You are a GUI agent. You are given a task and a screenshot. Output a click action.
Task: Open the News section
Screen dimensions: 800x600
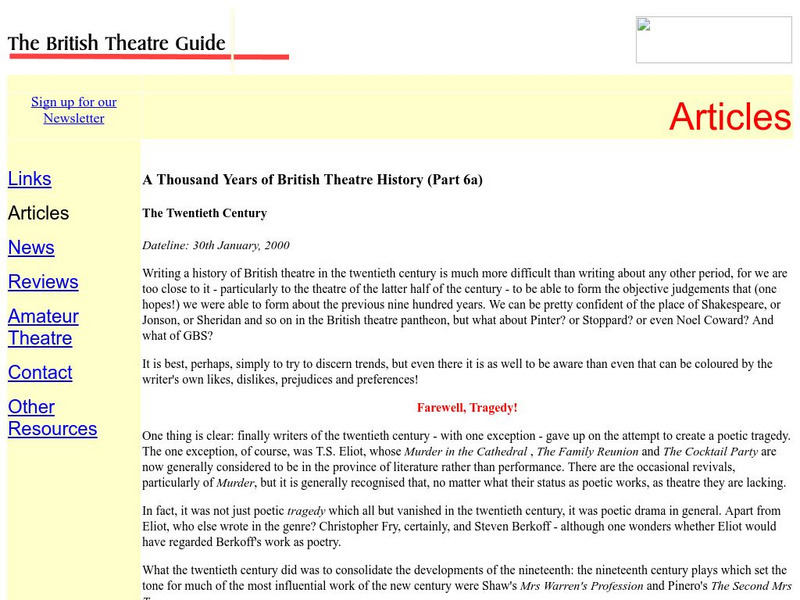point(31,247)
